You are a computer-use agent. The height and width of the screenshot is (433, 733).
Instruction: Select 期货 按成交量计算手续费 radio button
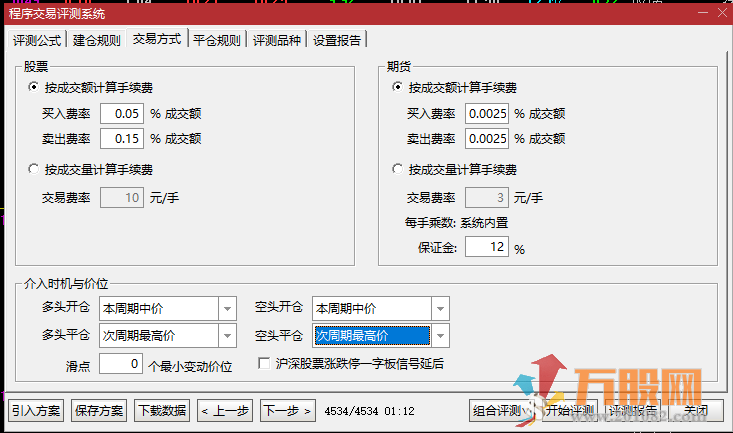point(397,169)
